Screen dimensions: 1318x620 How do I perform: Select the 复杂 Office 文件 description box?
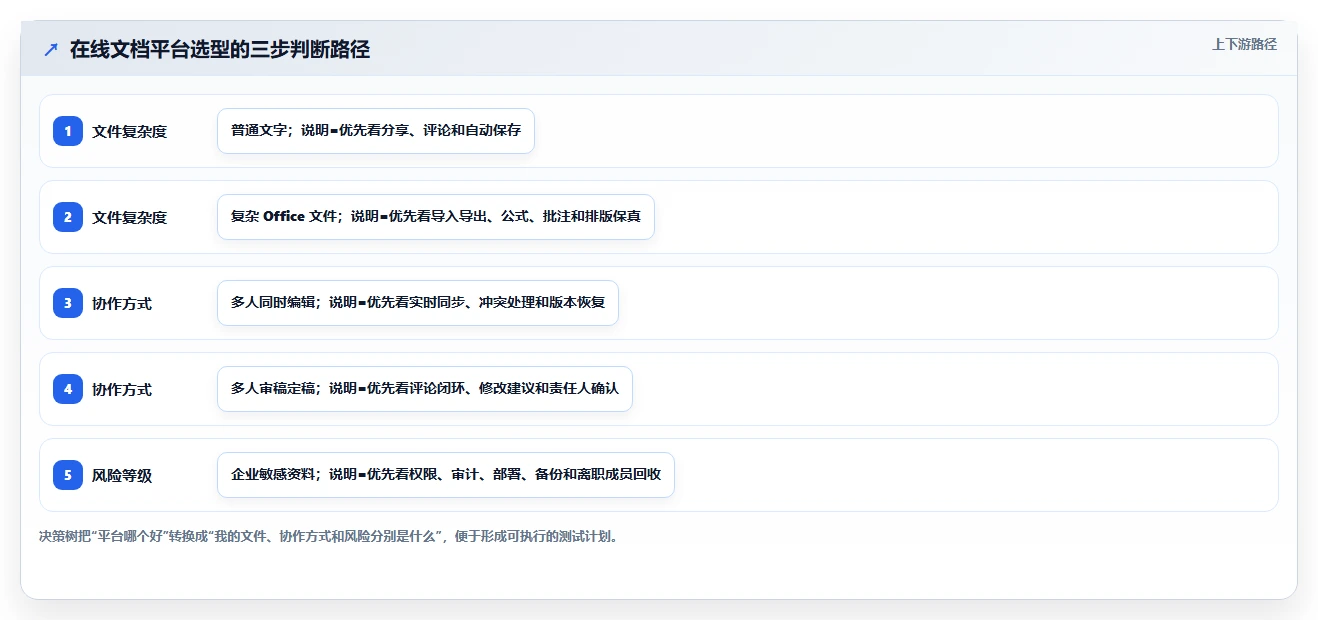pos(436,217)
